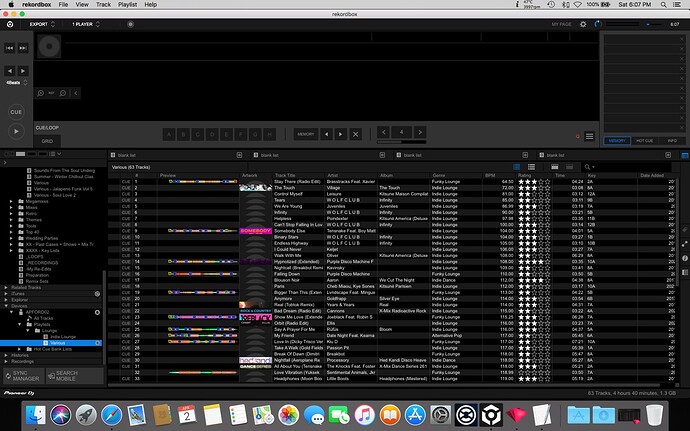The image size is (690, 431).
Task: Click the CUE button on the player
Action: pyautogui.click(x=16, y=113)
